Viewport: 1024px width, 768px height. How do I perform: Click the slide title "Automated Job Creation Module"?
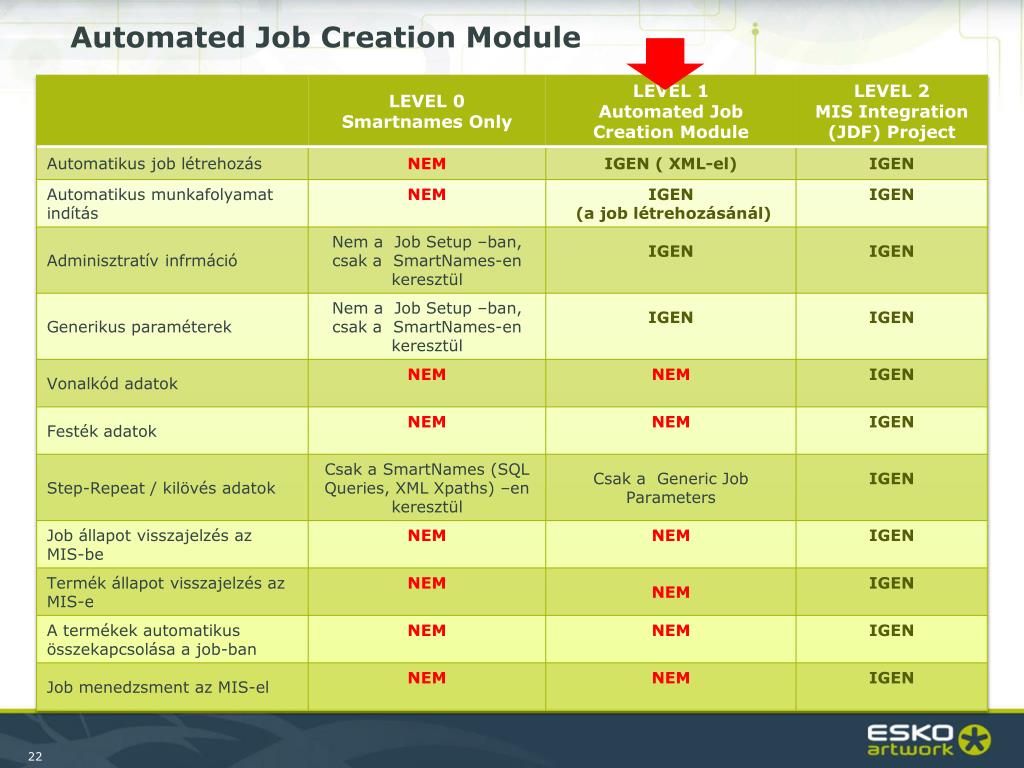click(x=325, y=37)
